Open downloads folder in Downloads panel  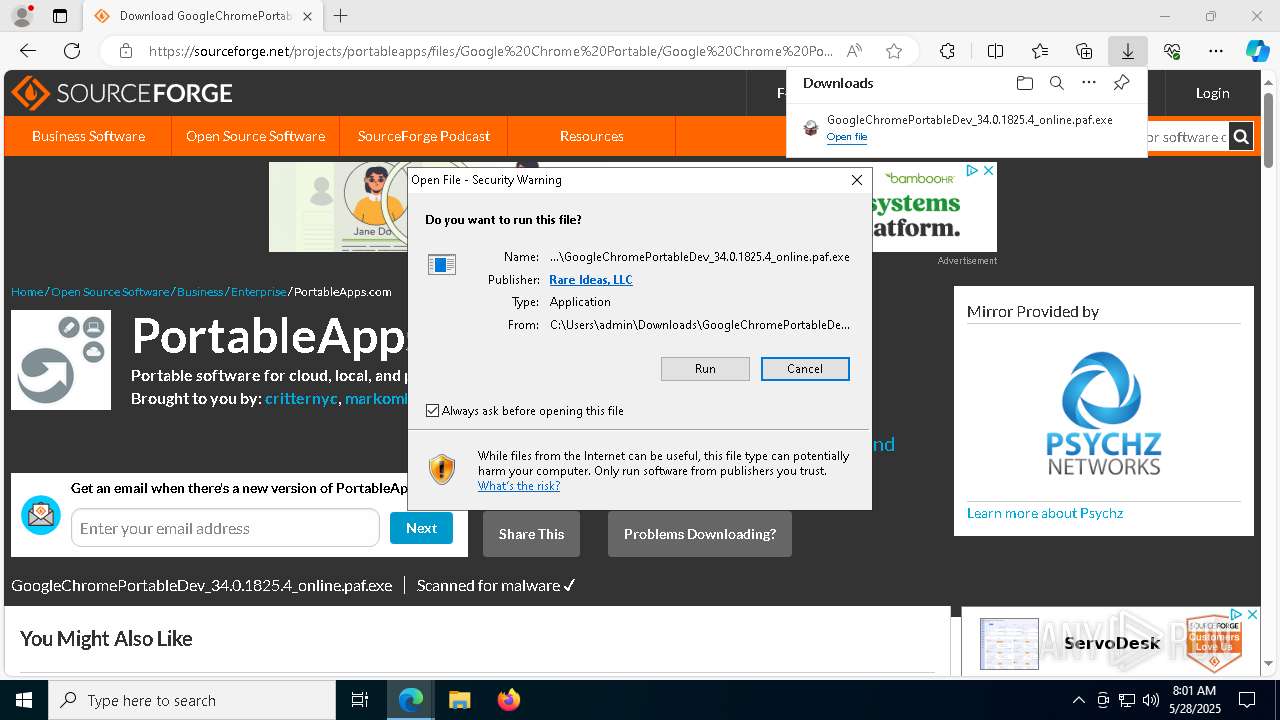[x=1024, y=83]
